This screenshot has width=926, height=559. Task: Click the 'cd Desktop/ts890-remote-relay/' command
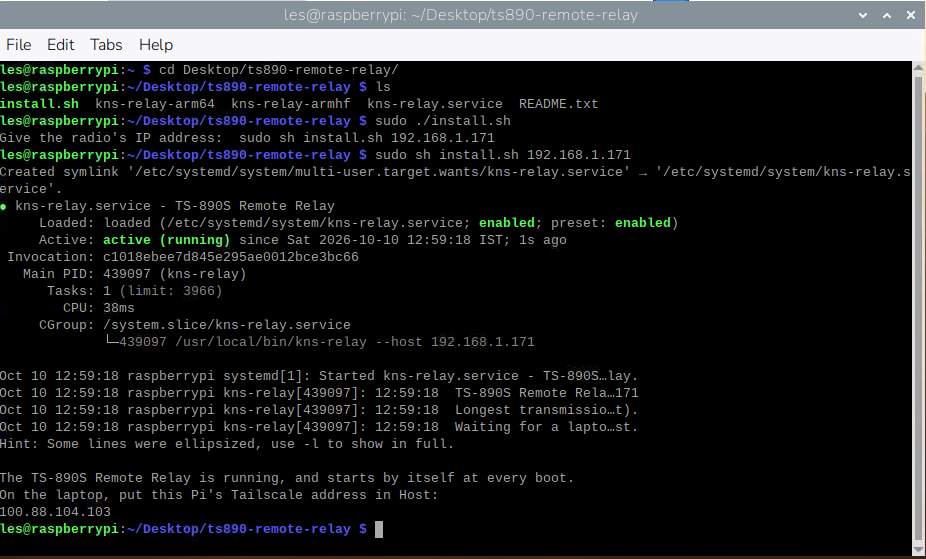tap(279, 70)
